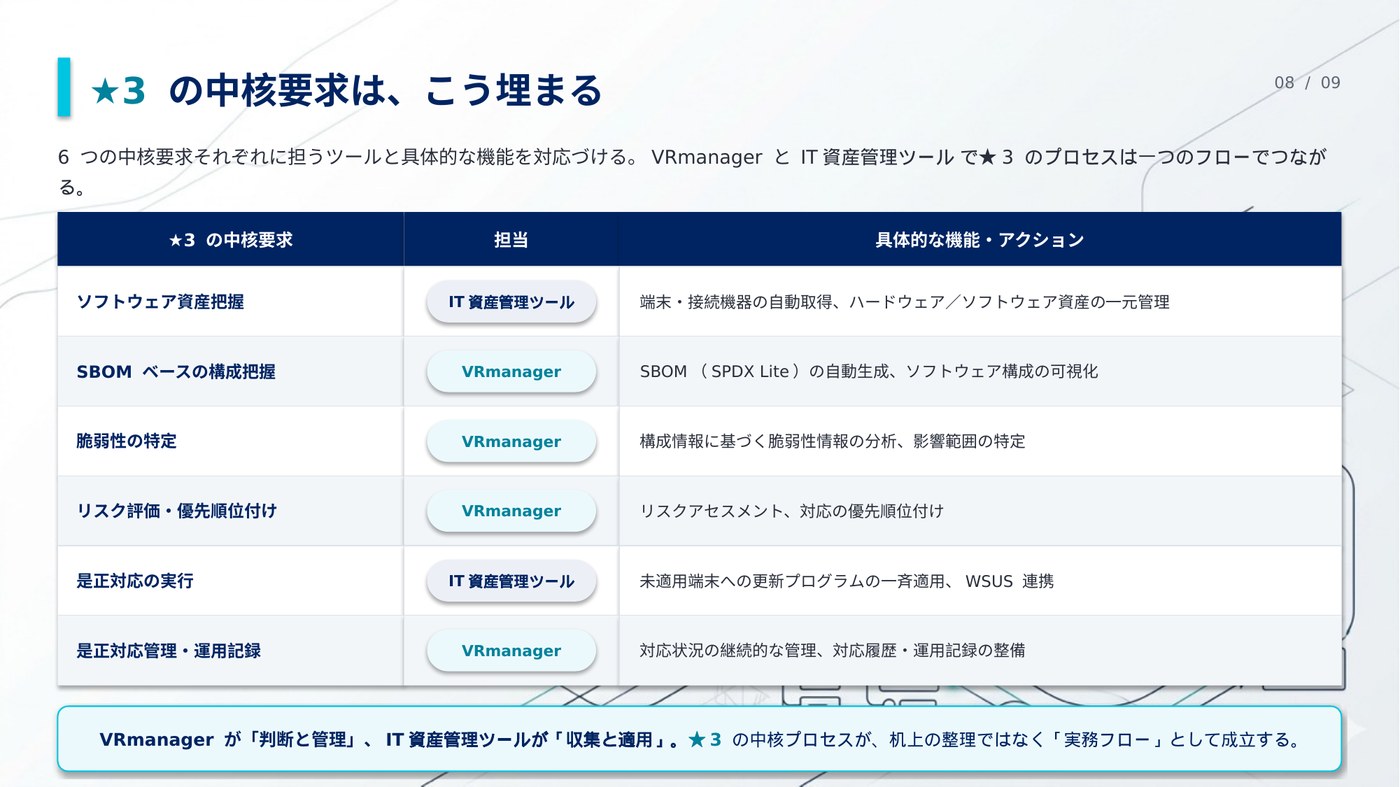Click the '★3 の中核要求' column header

tap(231, 240)
